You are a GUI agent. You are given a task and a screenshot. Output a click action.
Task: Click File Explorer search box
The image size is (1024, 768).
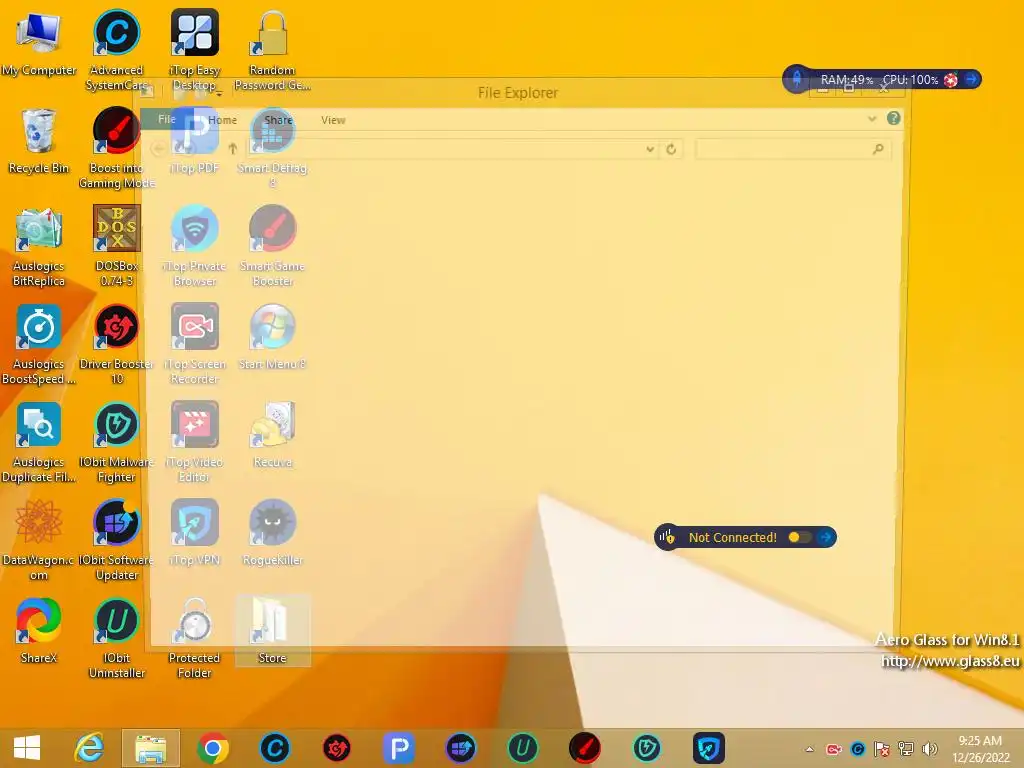click(793, 149)
